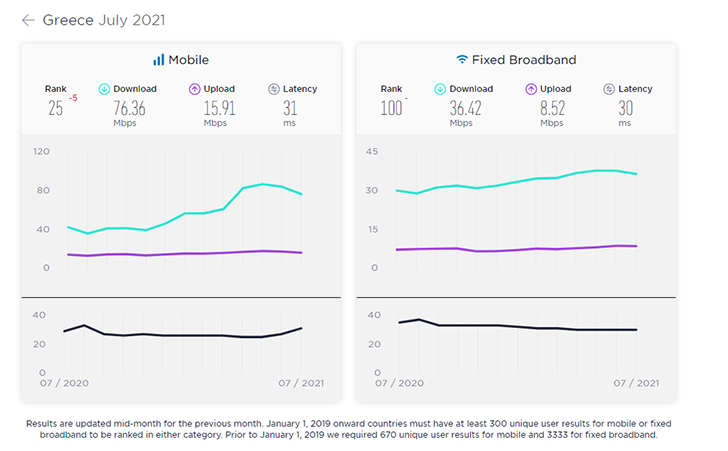Viewport: 728px width, 451px height.
Task: Click the Mobile rank value 25
Action: tap(55, 108)
